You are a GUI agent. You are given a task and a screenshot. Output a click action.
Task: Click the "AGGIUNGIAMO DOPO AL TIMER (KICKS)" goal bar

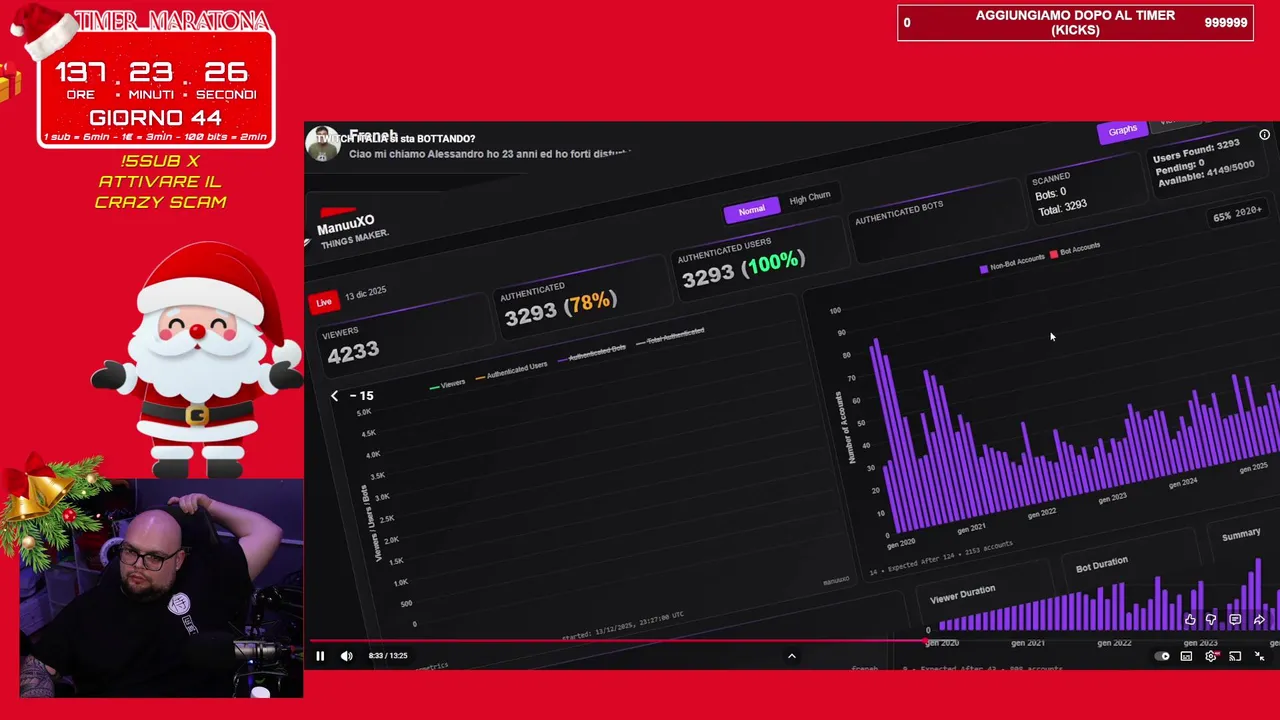tap(1075, 23)
